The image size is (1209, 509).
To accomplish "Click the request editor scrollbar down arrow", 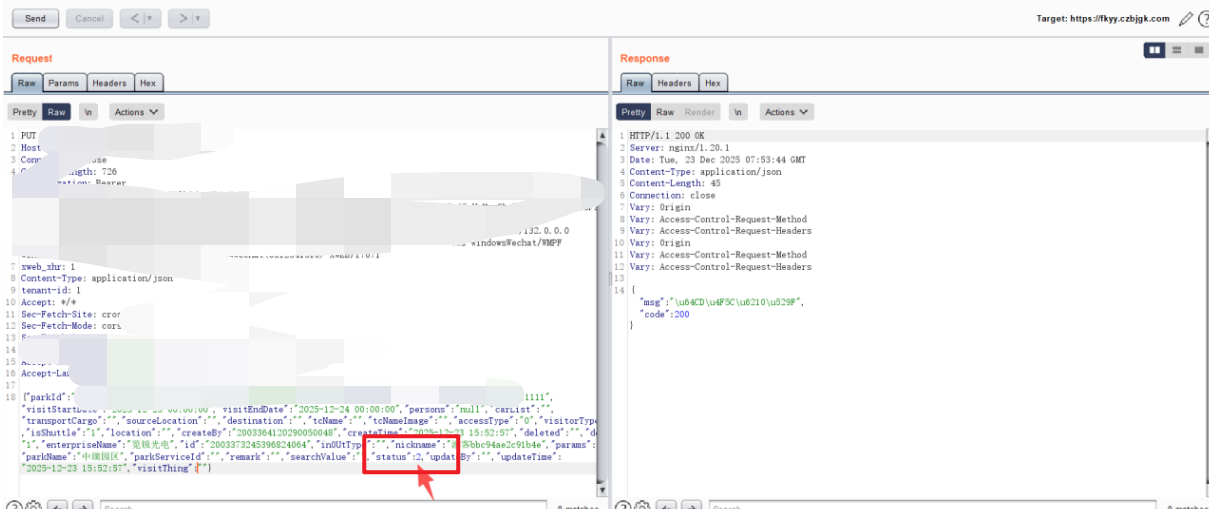I will [602, 489].
